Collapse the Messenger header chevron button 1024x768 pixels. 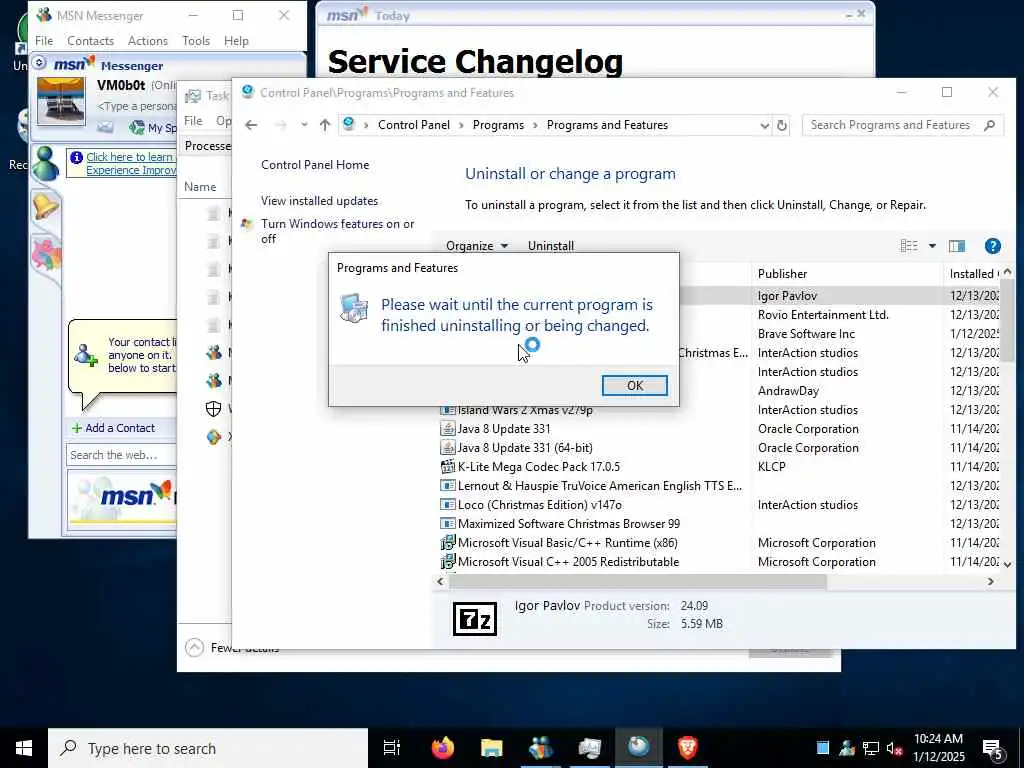coord(39,63)
